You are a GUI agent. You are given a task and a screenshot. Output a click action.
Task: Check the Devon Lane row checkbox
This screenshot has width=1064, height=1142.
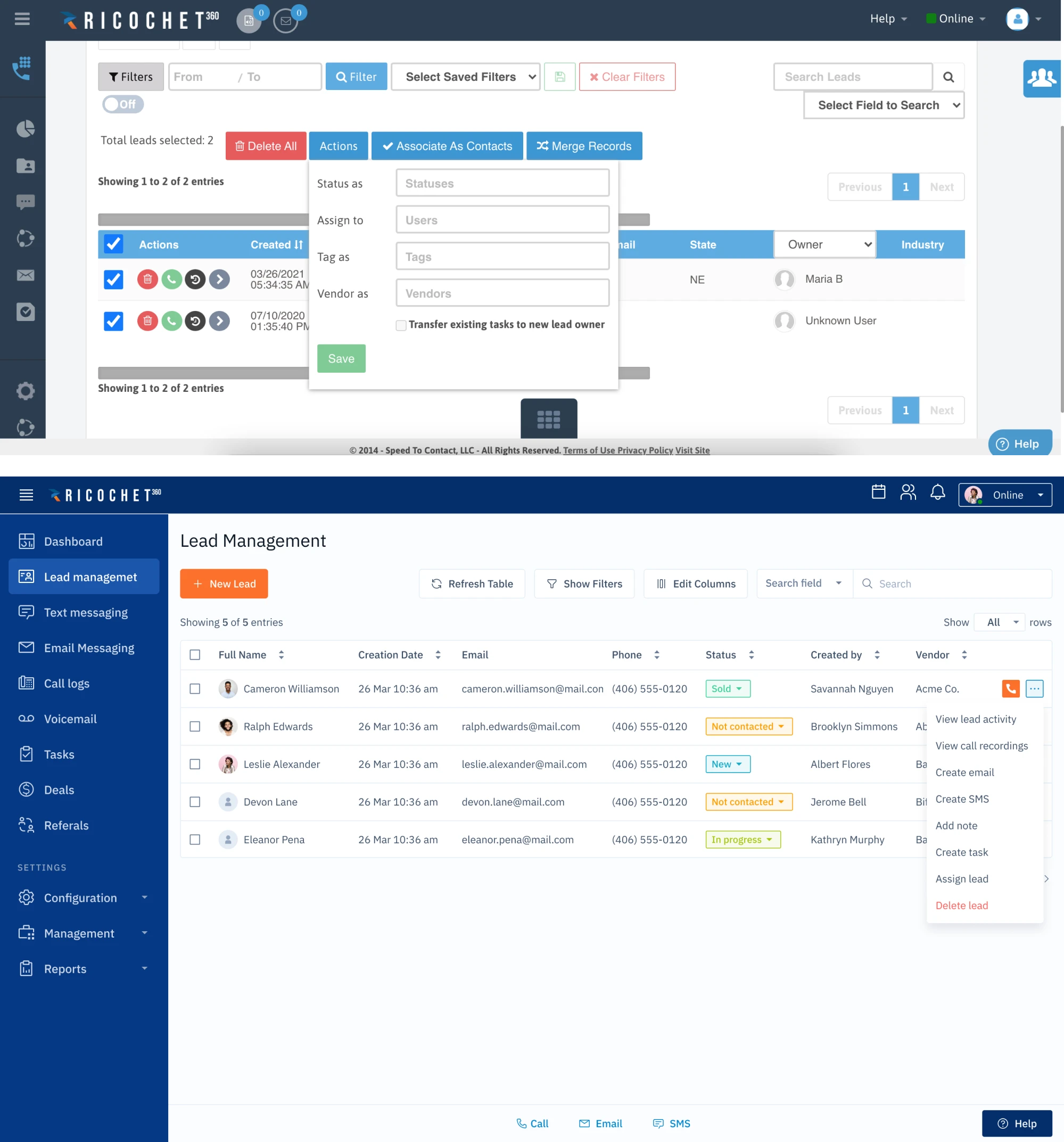pyautogui.click(x=195, y=802)
